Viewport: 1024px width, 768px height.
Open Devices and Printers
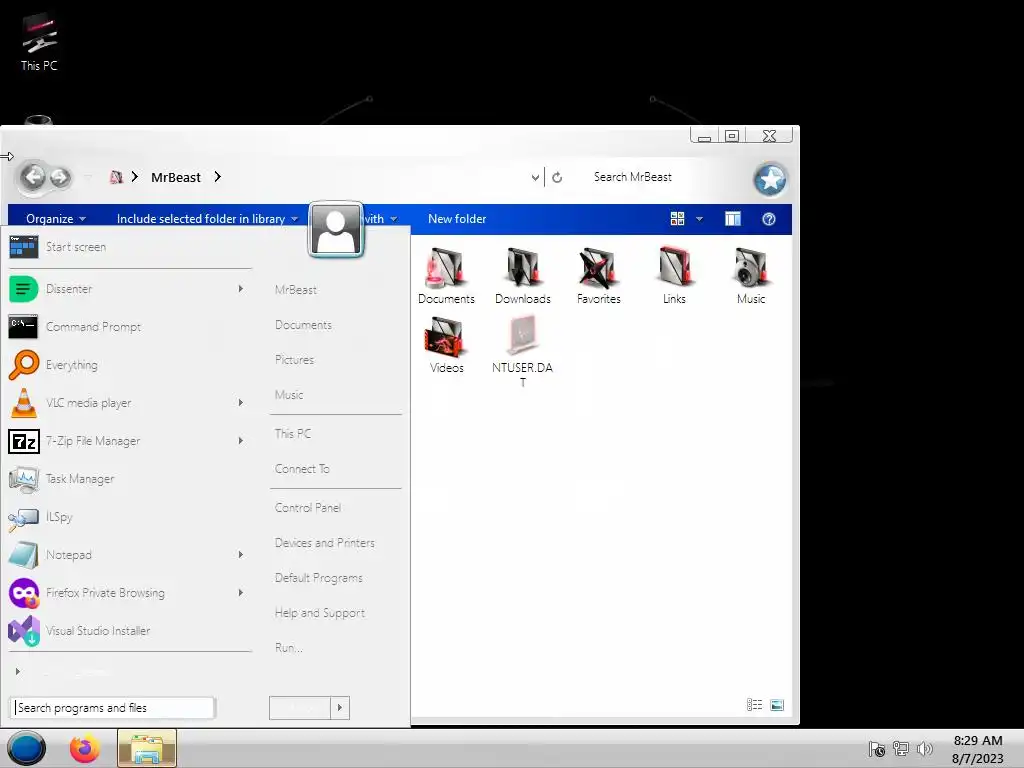(x=325, y=543)
